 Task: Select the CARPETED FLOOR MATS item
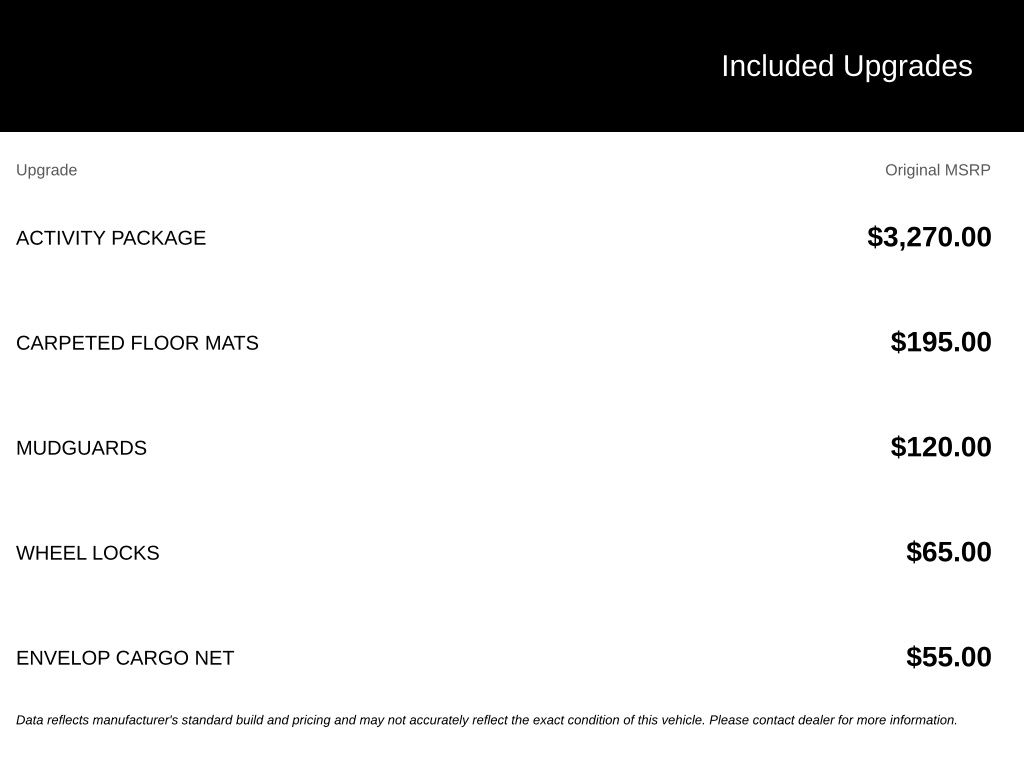[x=137, y=343]
